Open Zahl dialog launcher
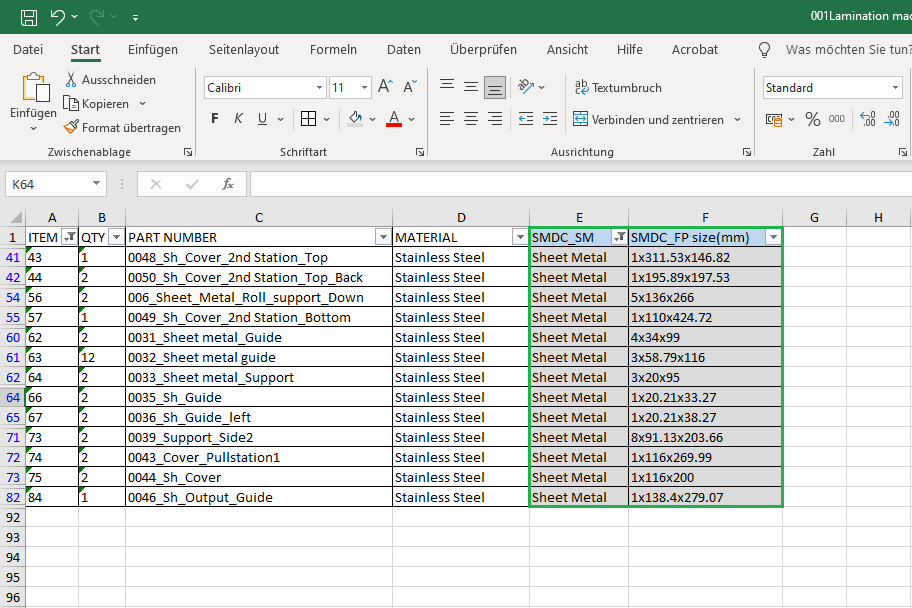Screen dimensions: 912x608 point(903,152)
